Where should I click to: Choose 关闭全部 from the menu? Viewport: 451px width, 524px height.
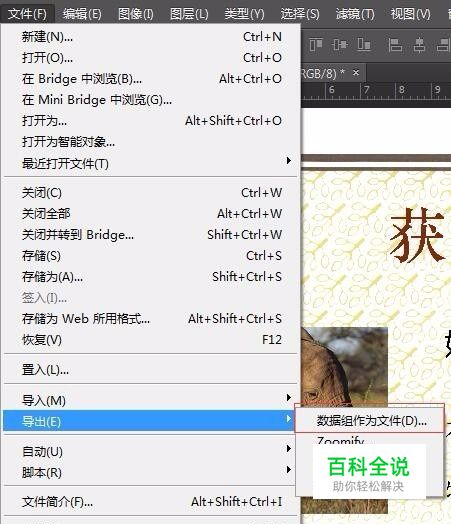point(150,214)
